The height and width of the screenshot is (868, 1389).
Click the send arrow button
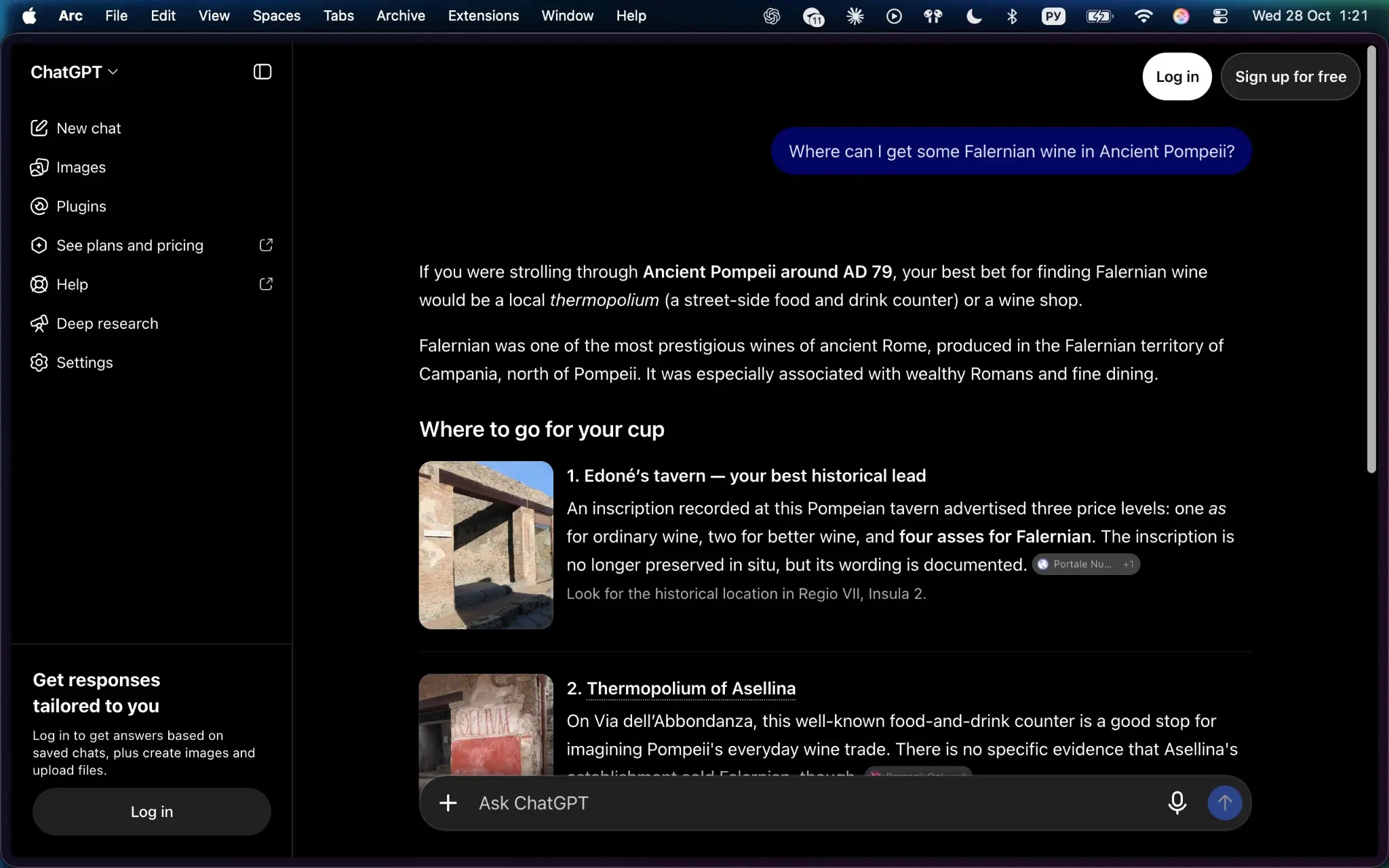[x=1225, y=803]
